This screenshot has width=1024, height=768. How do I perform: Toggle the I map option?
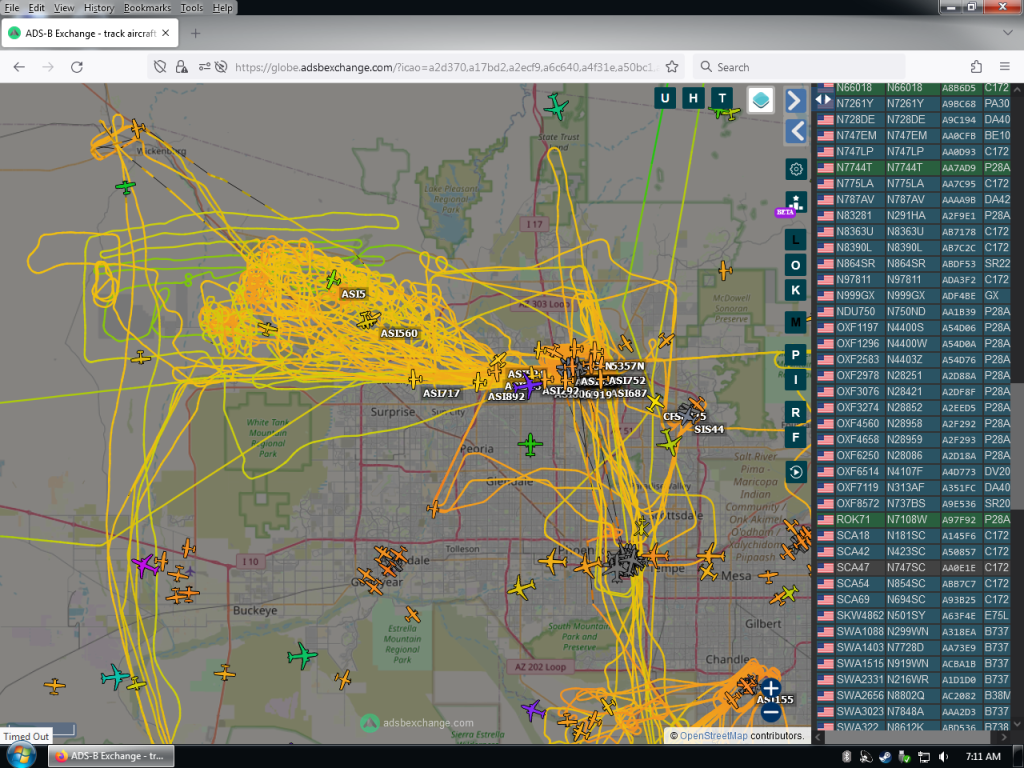795,379
